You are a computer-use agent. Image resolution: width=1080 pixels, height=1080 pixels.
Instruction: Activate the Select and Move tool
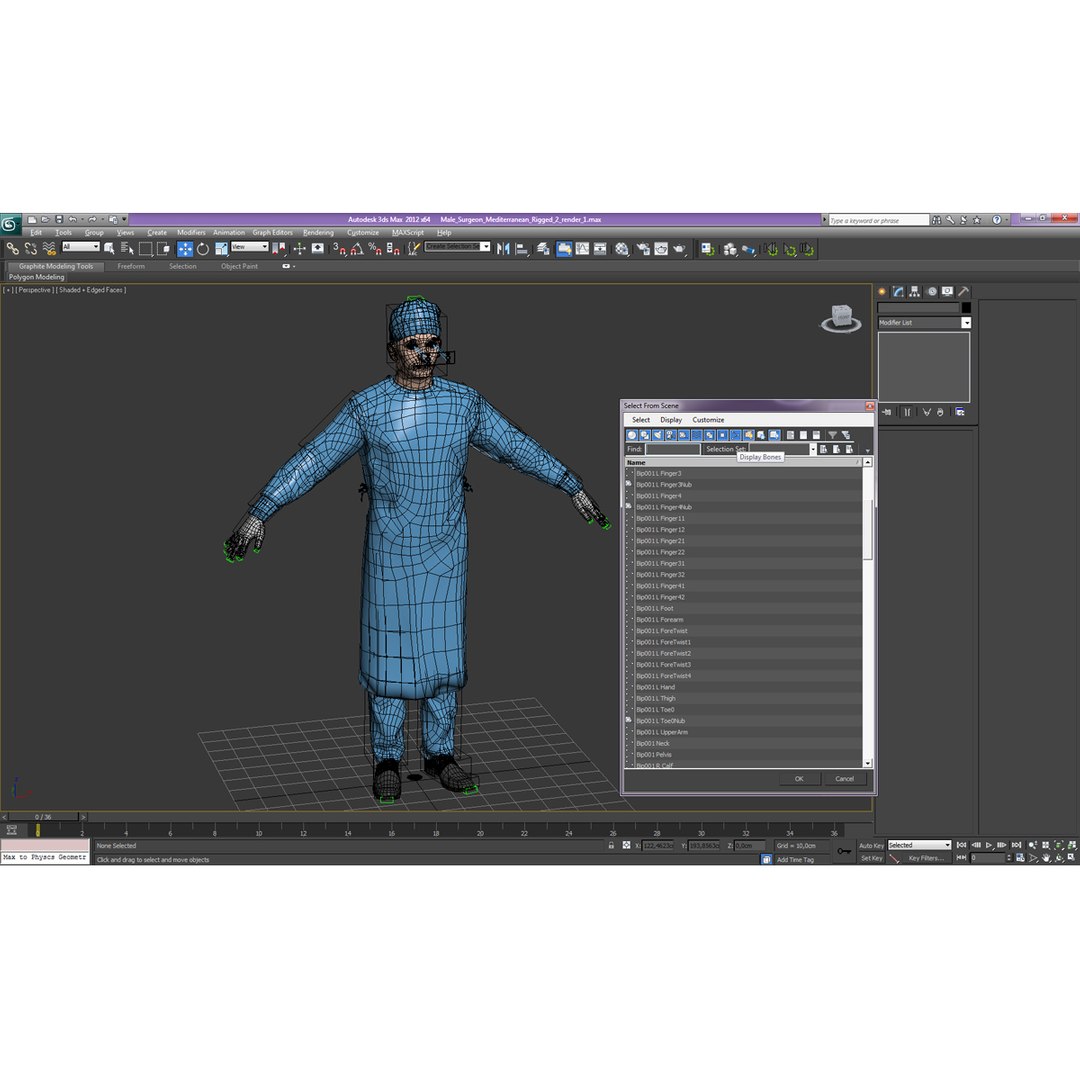(x=185, y=249)
